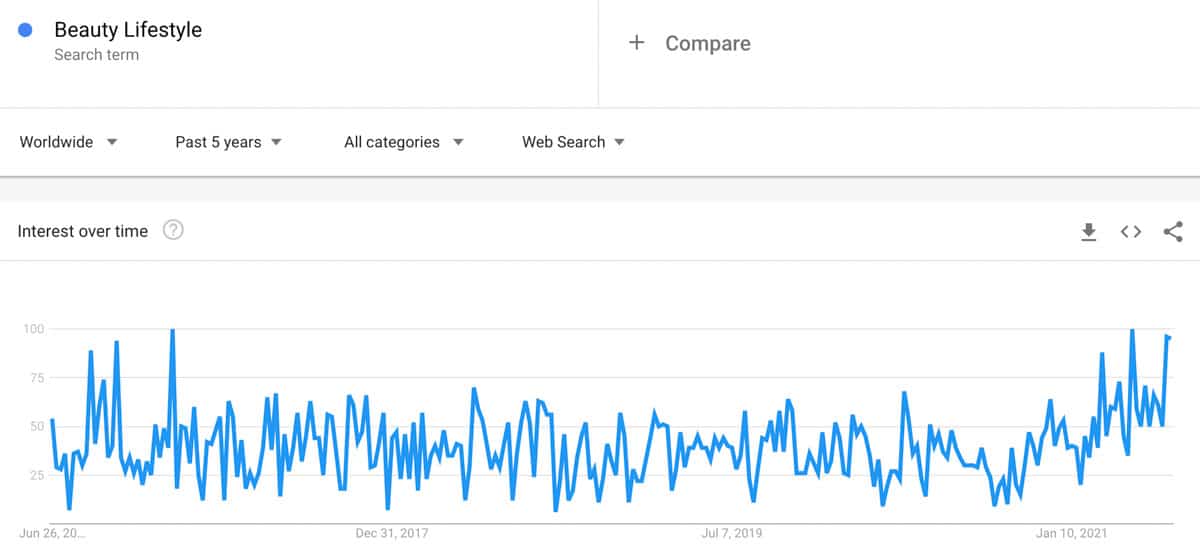Edit the Beauty Lifestyle search term
1200x558 pixels.
[x=128, y=30]
